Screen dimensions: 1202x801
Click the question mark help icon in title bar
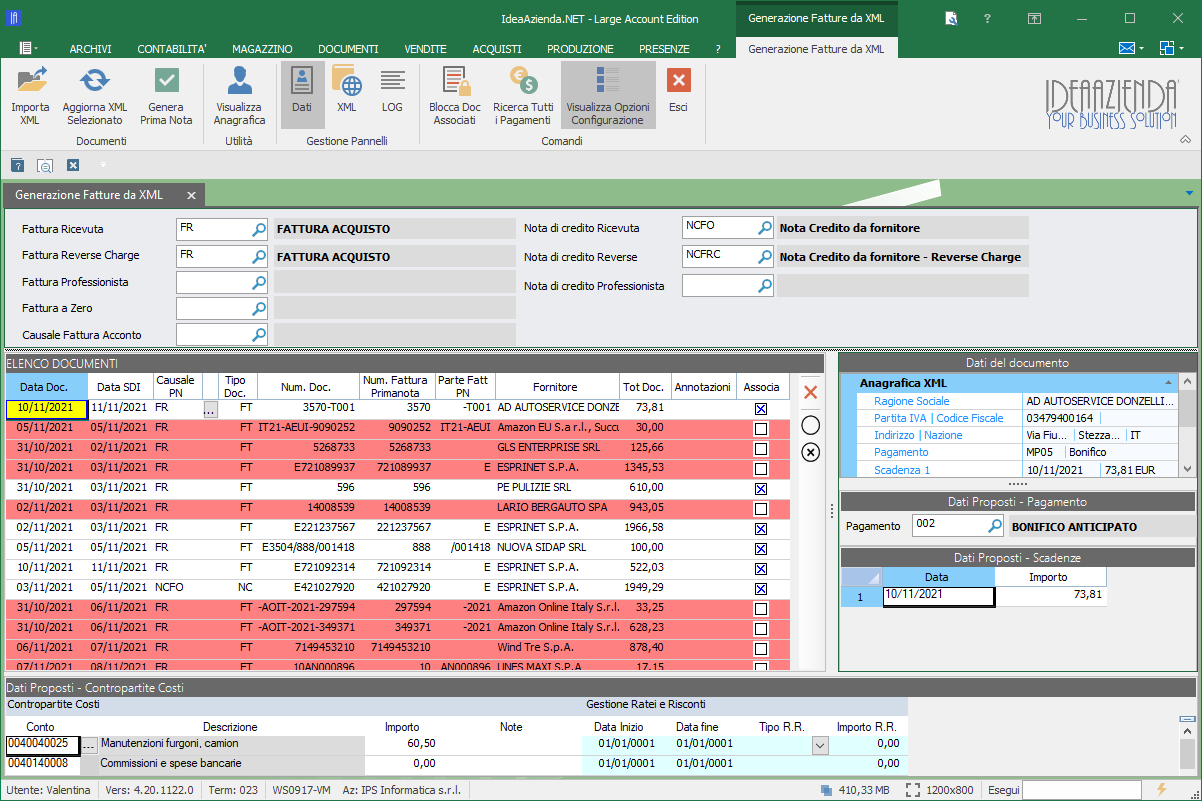click(987, 18)
